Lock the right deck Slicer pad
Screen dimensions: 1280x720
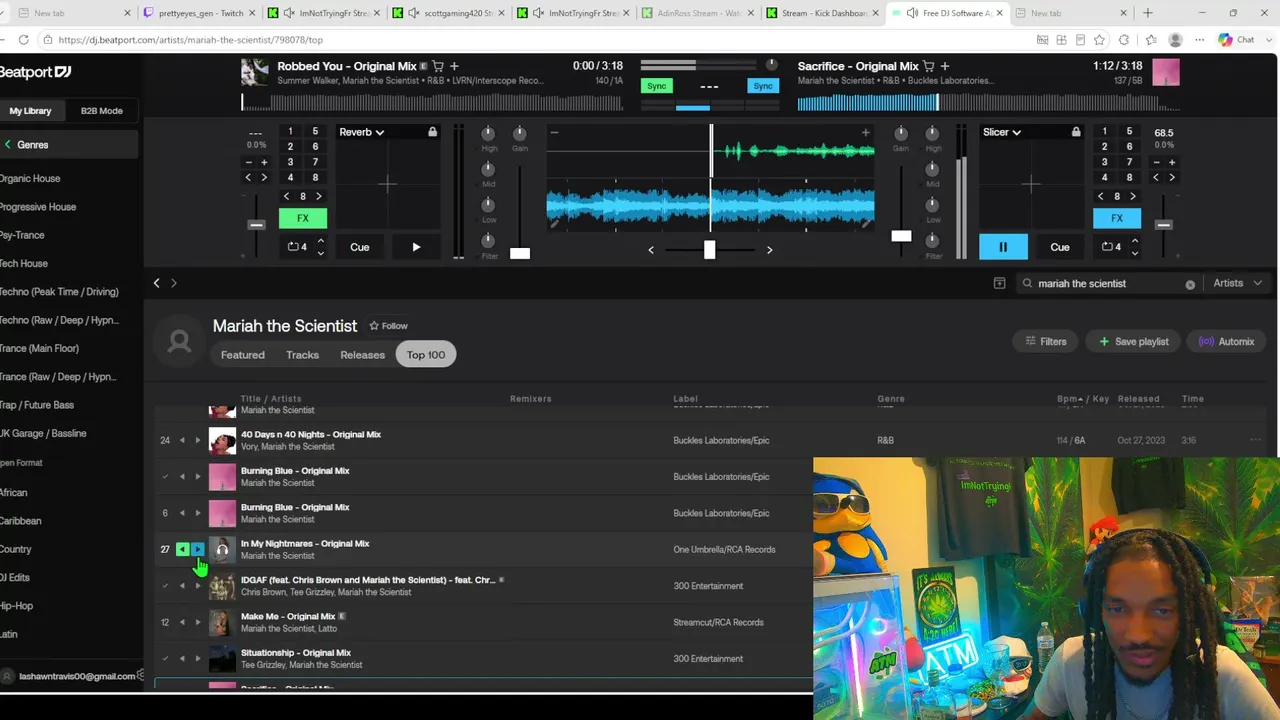click(1076, 132)
